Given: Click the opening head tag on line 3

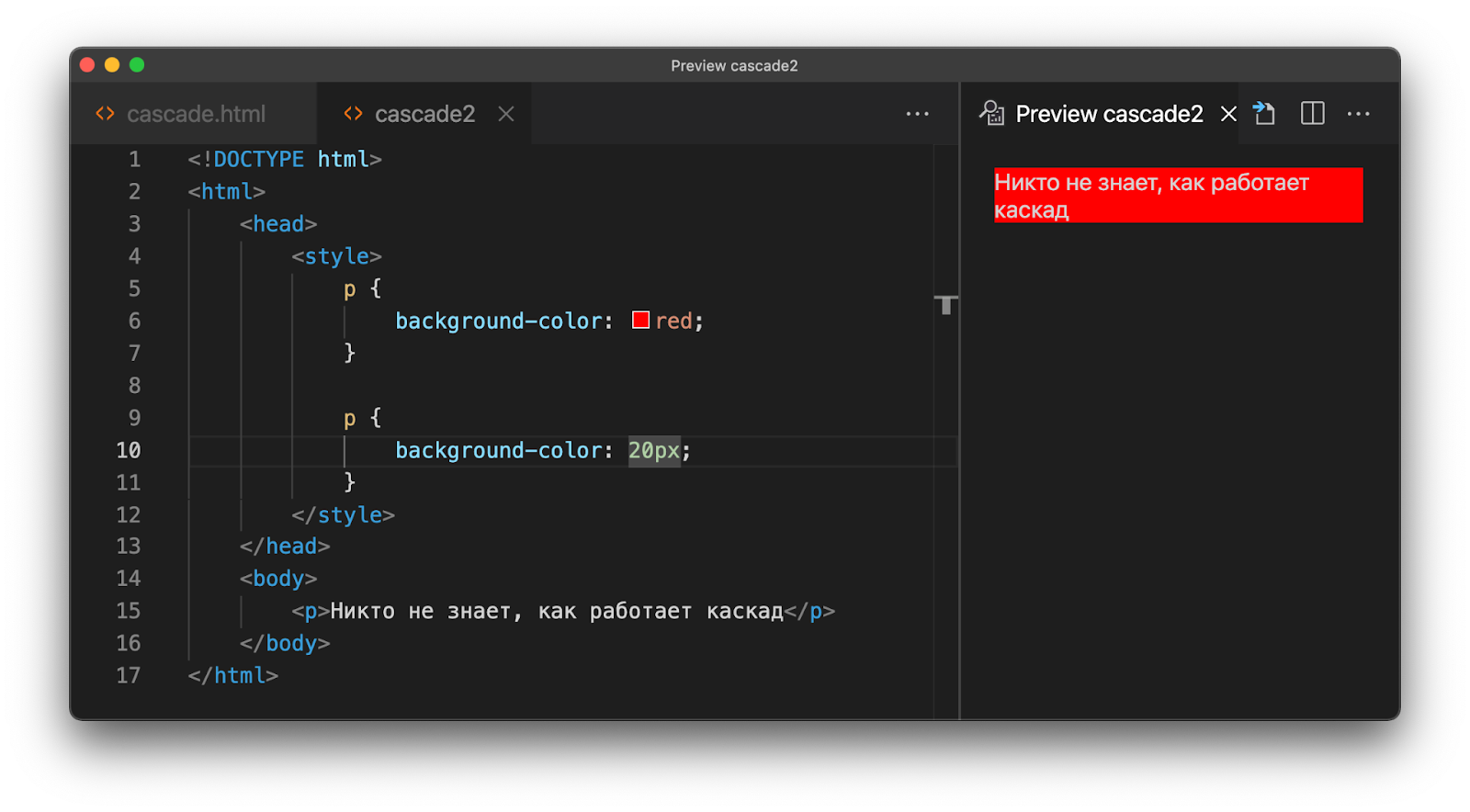Looking at the screenshot, I should click(x=278, y=224).
